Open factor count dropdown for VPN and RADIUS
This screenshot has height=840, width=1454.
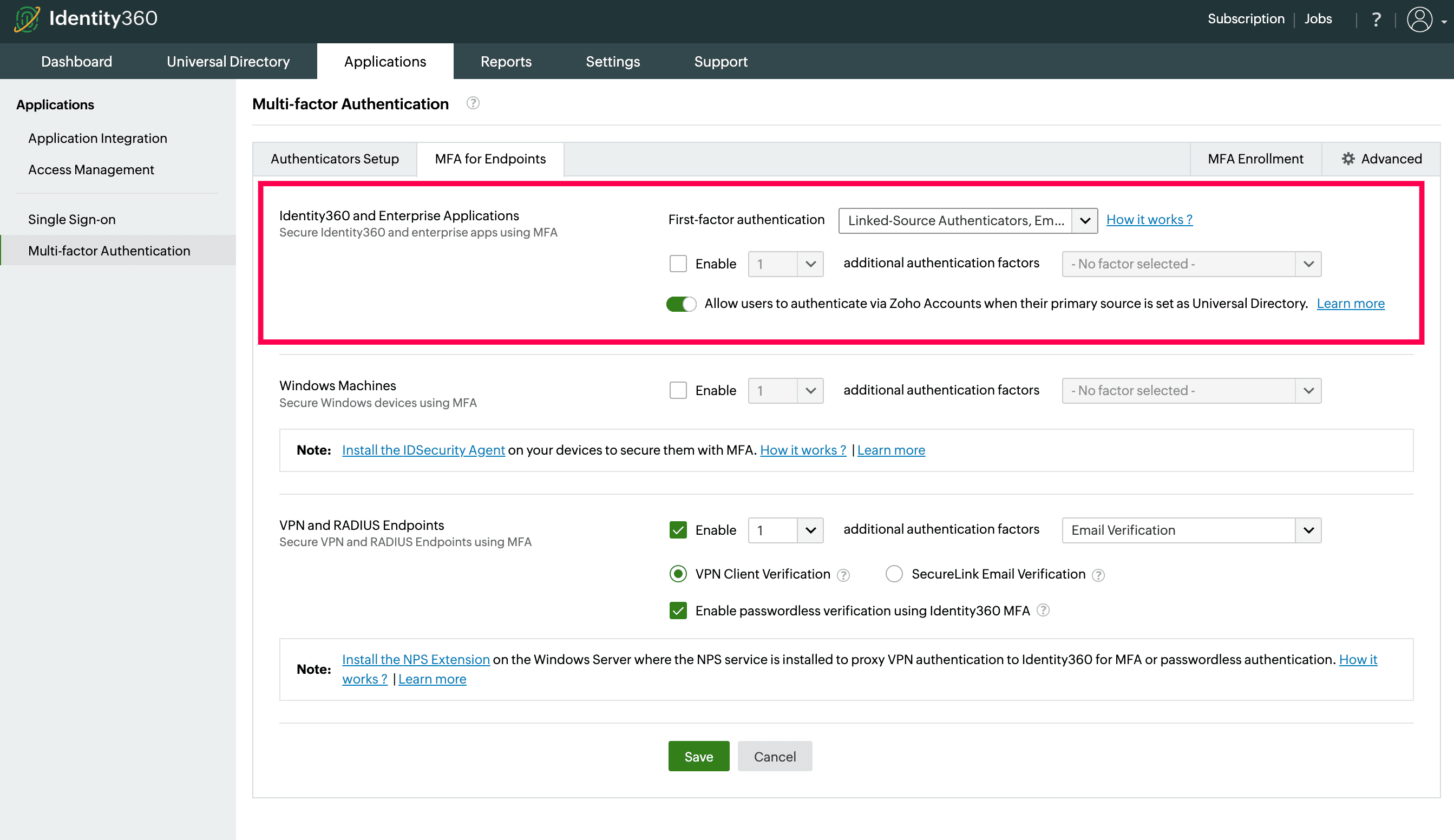pyautogui.click(x=810, y=530)
